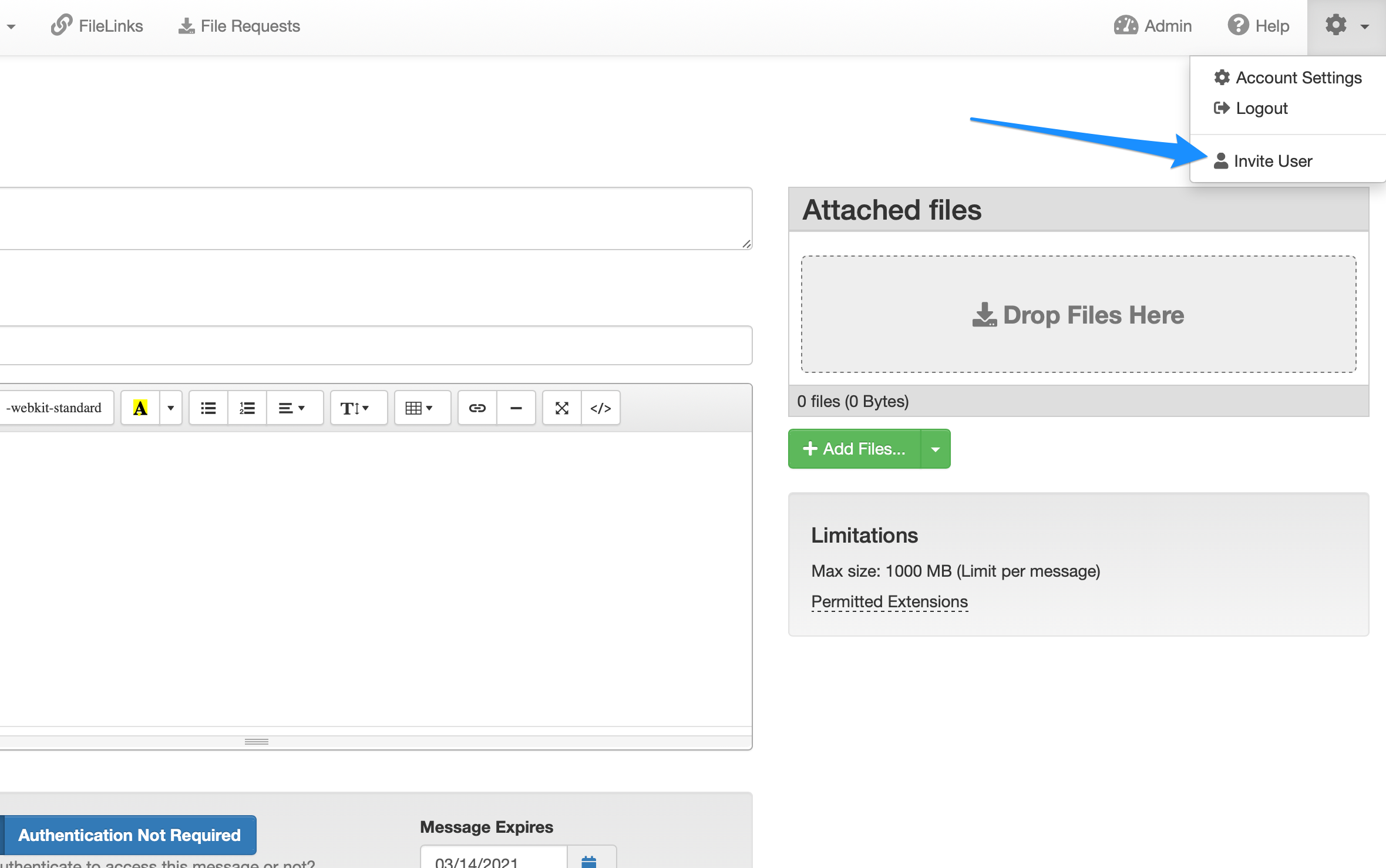
Task: Toggle fullscreen editing mode
Action: [x=561, y=408]
